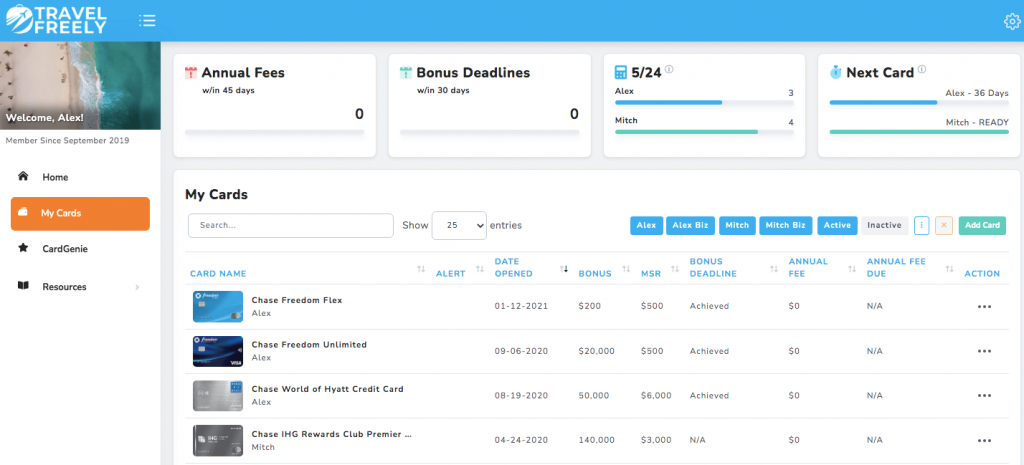
Task: Click the Add Card button
Action: tap(982, 226)
